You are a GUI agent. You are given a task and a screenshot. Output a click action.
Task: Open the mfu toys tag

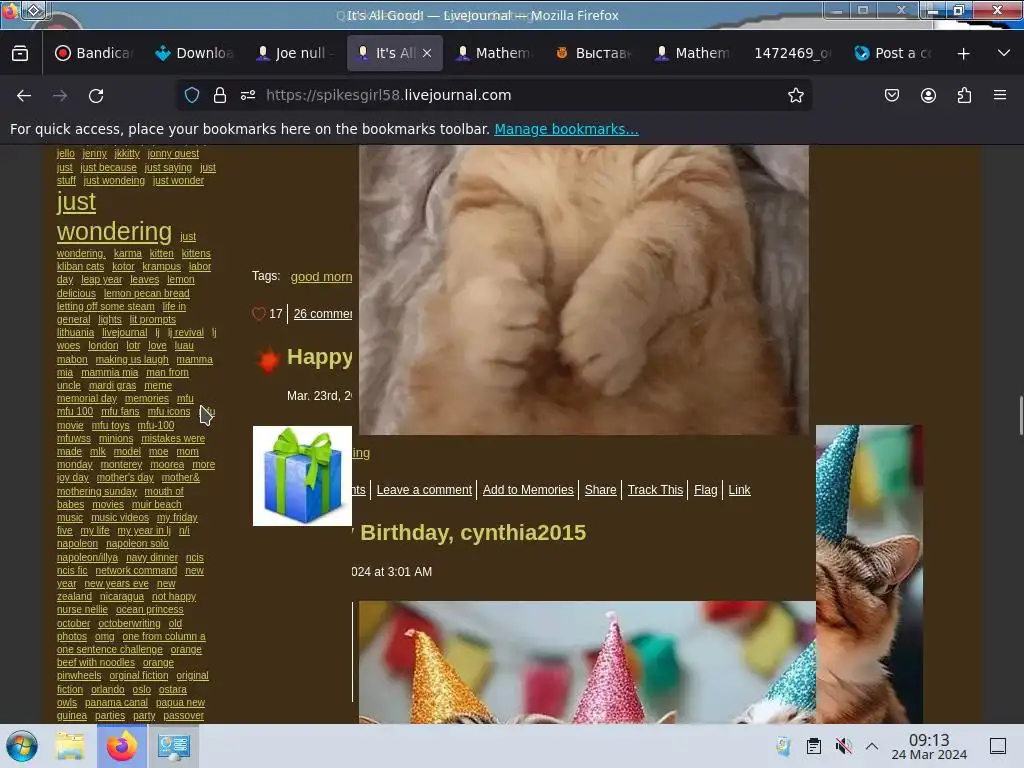[110, 425]
